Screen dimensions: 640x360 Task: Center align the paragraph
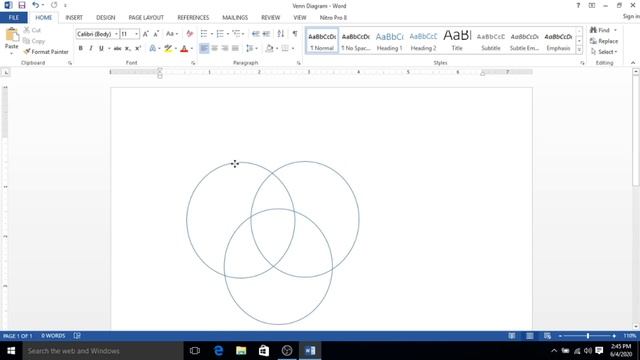pos(214,49)
